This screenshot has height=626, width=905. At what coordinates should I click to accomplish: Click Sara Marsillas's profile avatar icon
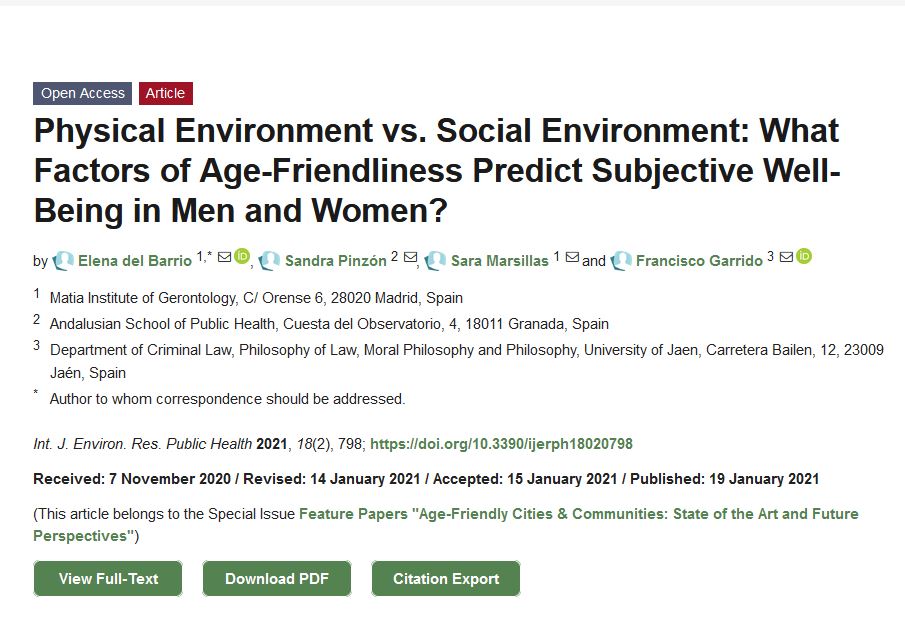(x=435, y=261)
